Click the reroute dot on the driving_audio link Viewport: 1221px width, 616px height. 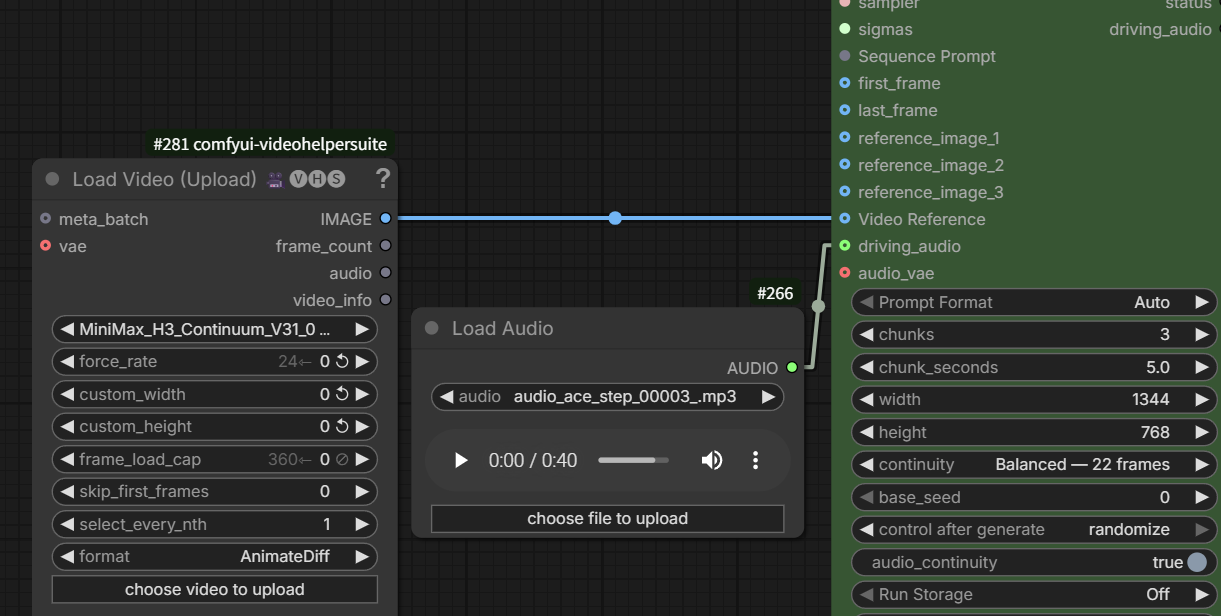click(x=818, y=306)
